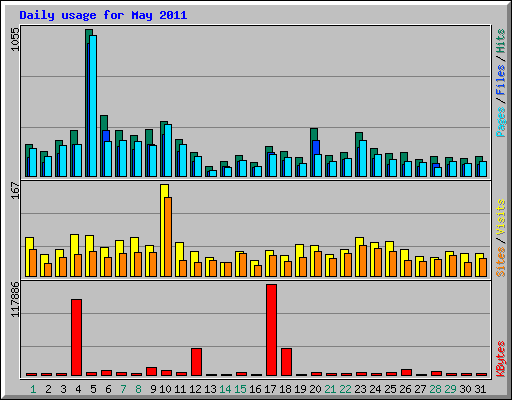Click day label 22 on the x-axis
The image size is (512, 400).
tap(345, 389)
